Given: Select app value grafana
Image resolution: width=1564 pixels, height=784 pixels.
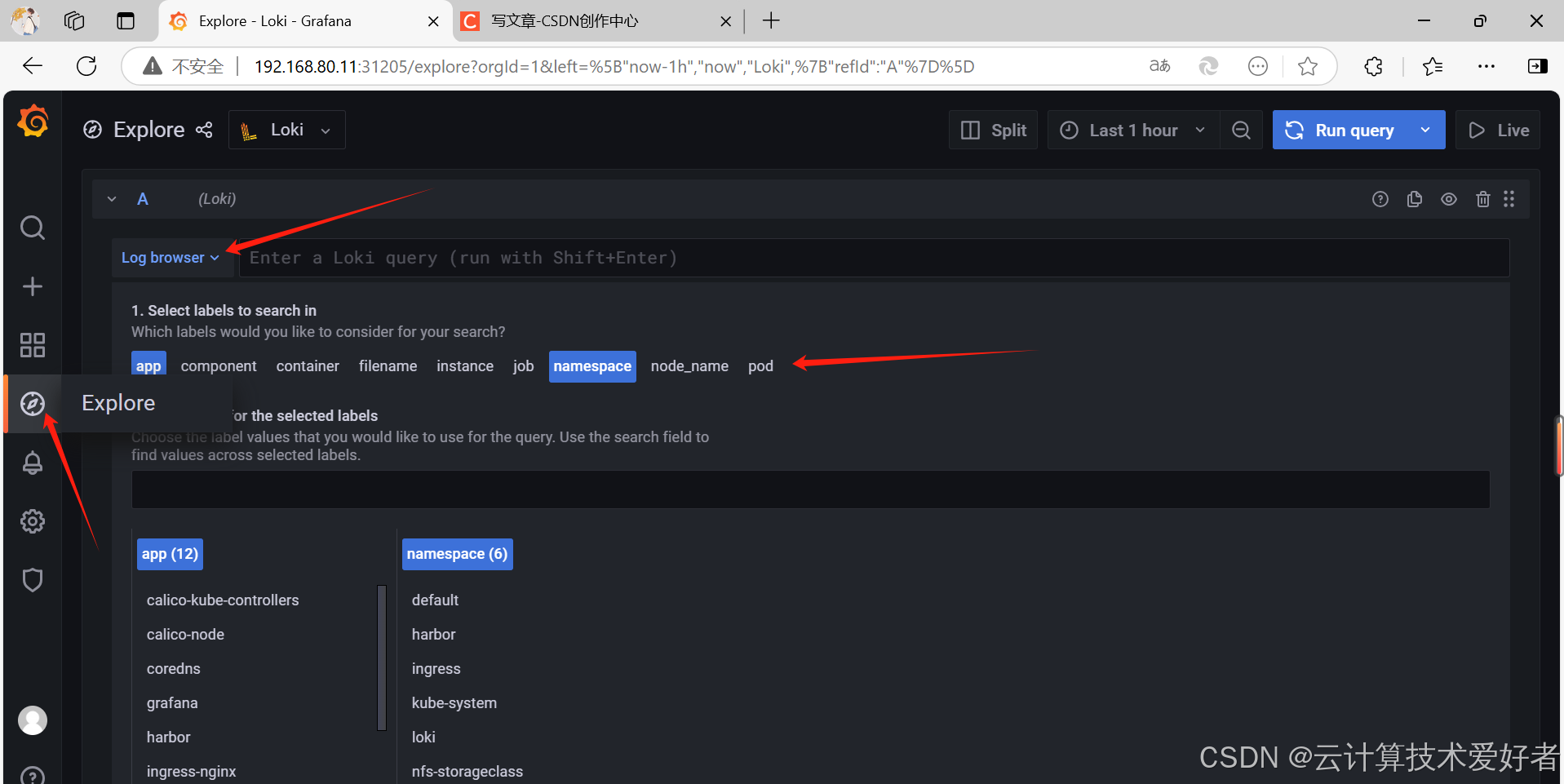Looking at the screenshot, I should [172, 703].
